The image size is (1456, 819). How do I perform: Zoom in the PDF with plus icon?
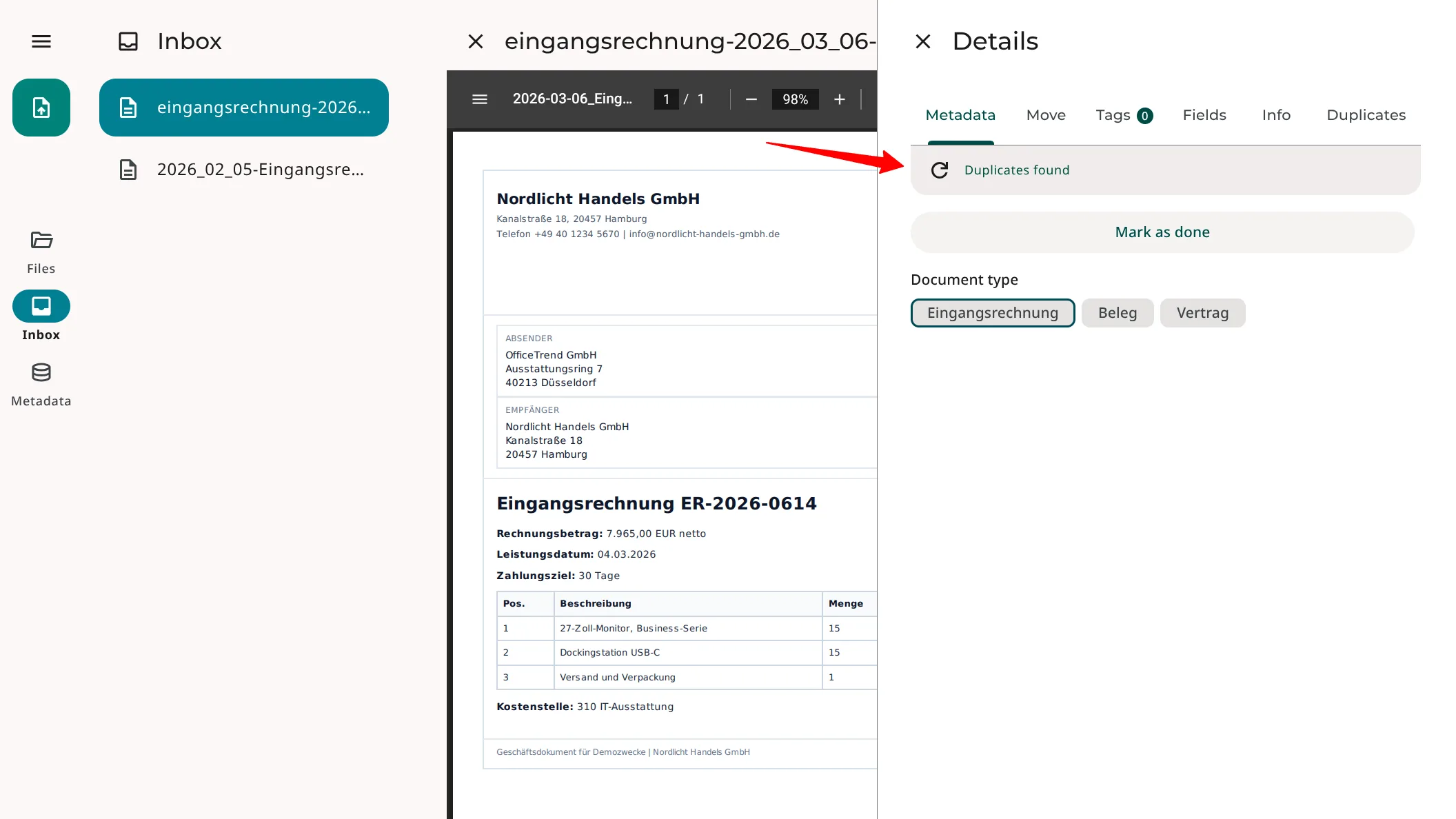click(x=840, y=99)
